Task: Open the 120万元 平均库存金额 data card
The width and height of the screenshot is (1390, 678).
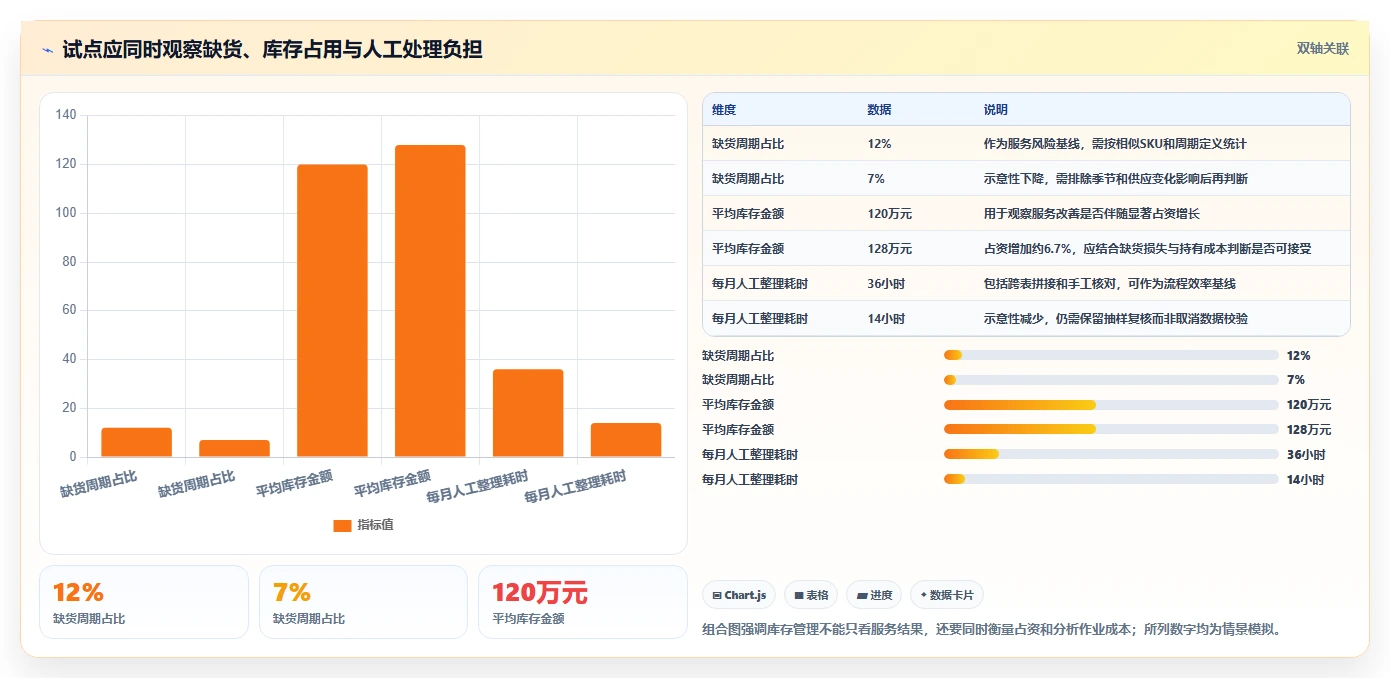Action: (x=582, y=602)
